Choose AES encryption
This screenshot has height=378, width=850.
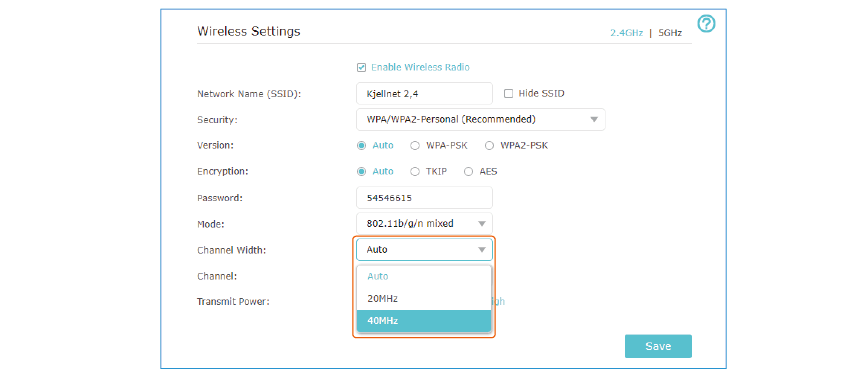tap(468, 171)
